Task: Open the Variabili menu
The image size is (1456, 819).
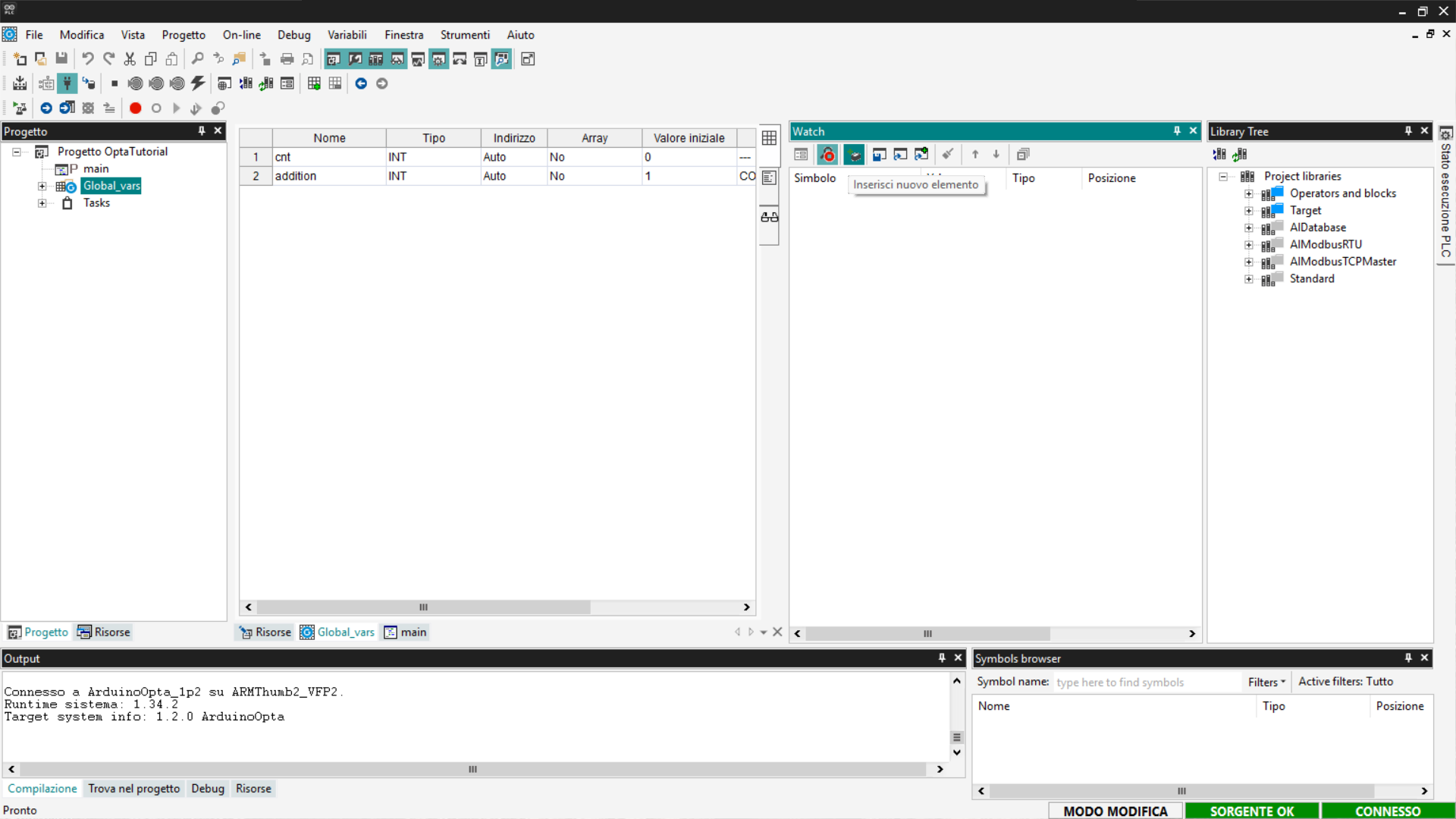Action: pos(347,35)
